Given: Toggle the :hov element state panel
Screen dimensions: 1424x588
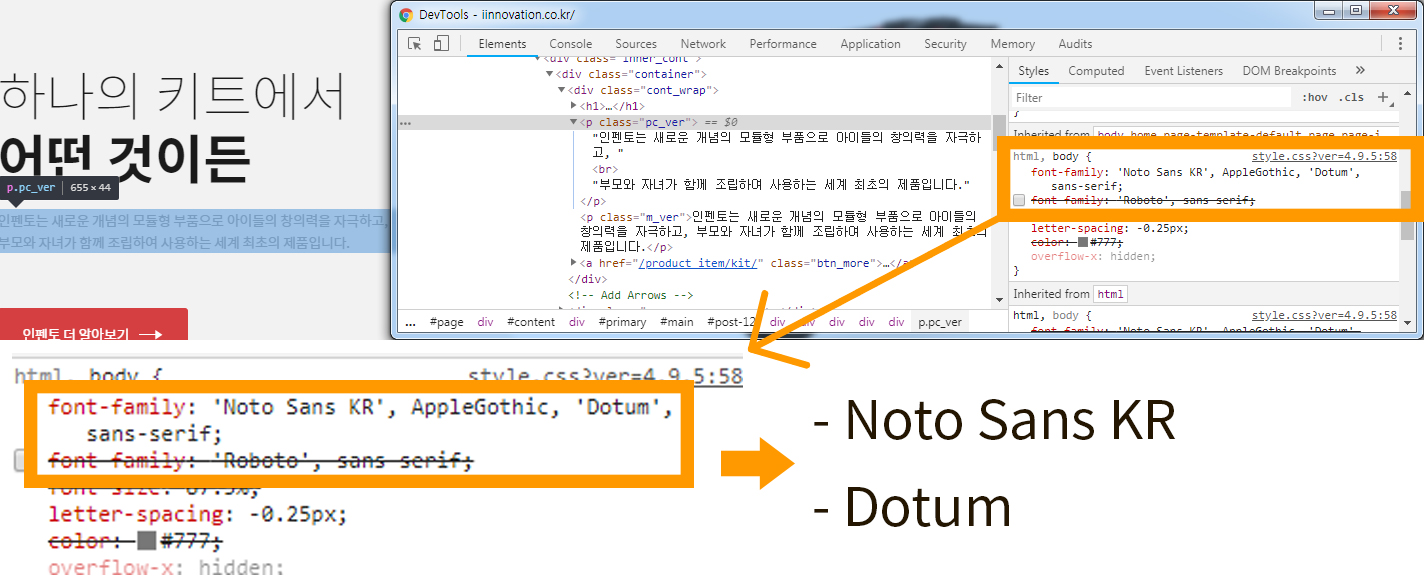Looking at the screenshot, I should click(x=1315, y=97).
